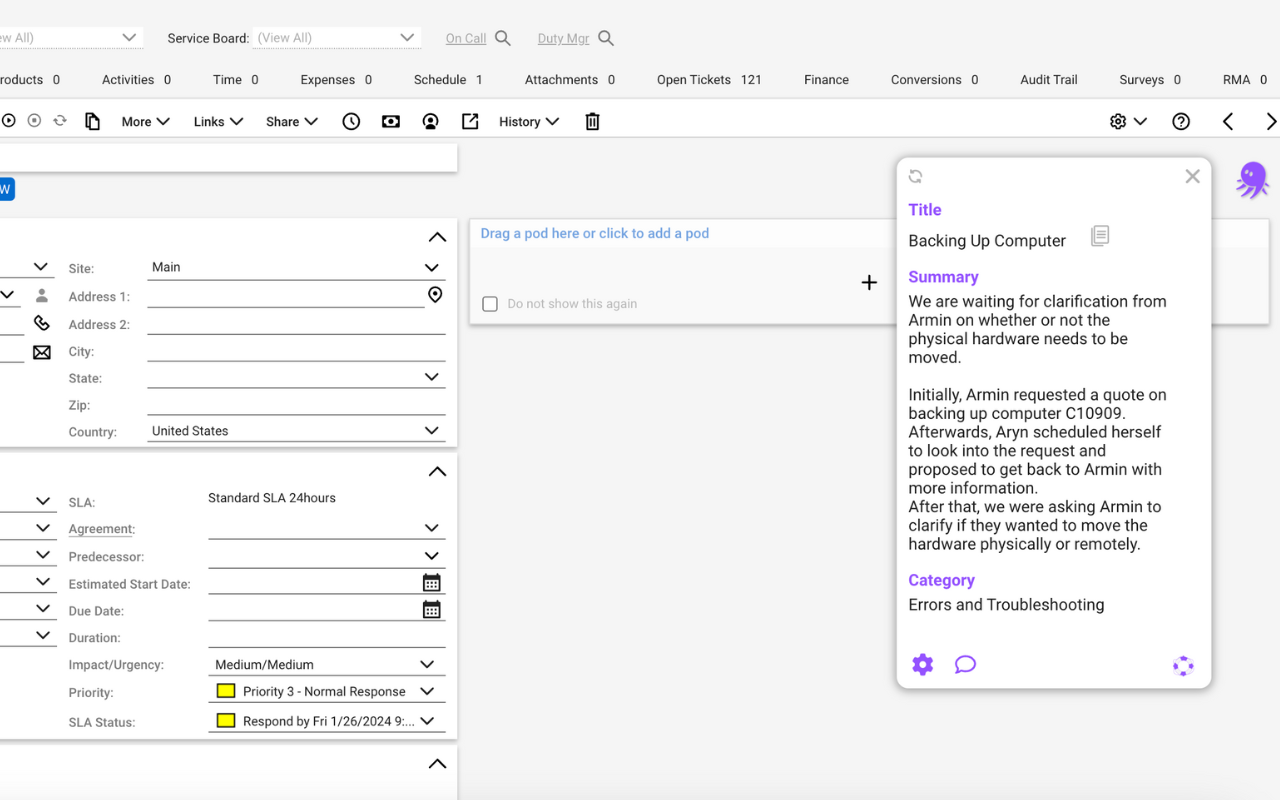This screenshot has height=800, width=1280.
Task: Open the Impact/Urgency dropdown
Action: (x=427, y=665)
